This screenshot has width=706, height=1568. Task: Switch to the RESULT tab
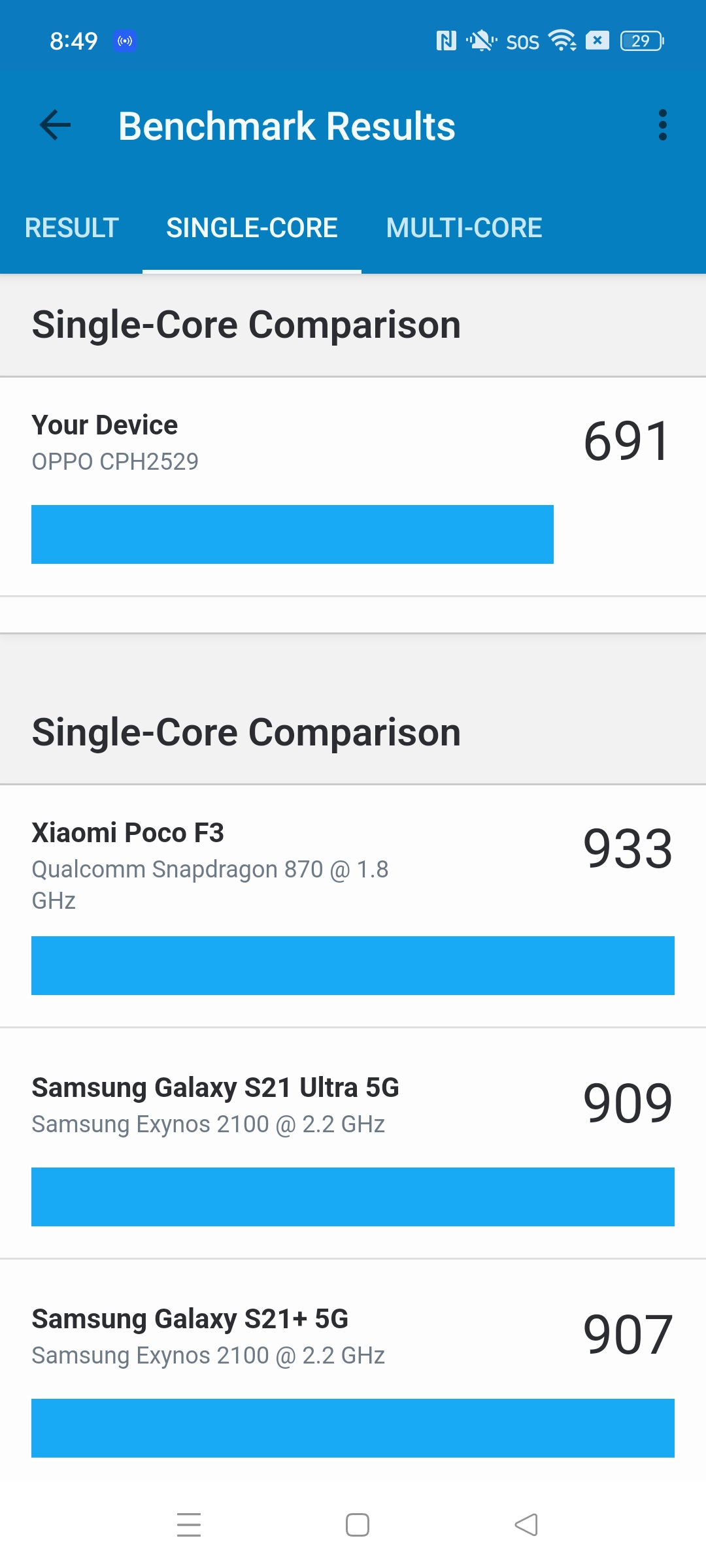(71, 228)
